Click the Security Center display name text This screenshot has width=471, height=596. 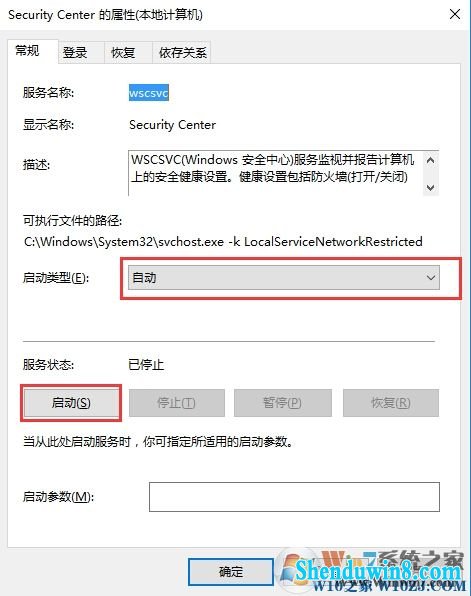(172, 125)
